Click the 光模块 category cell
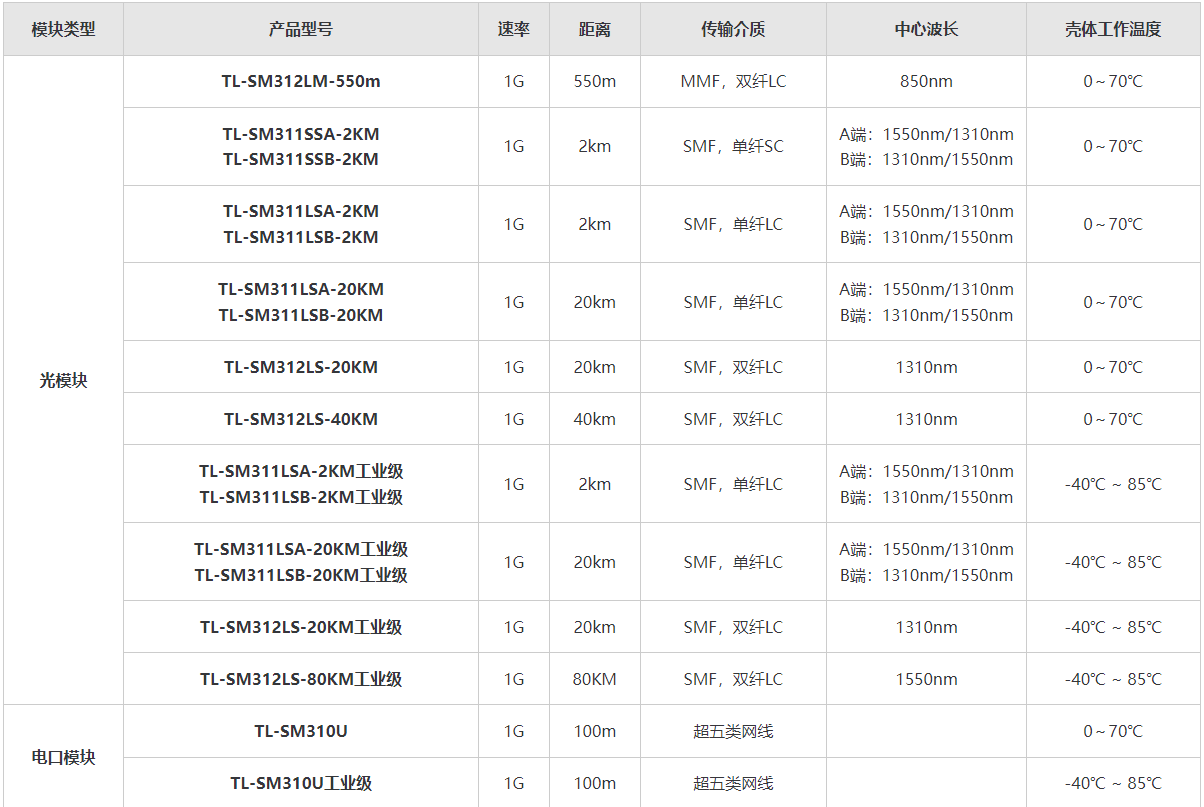1204x807 pixels. (x=63, y=380)
